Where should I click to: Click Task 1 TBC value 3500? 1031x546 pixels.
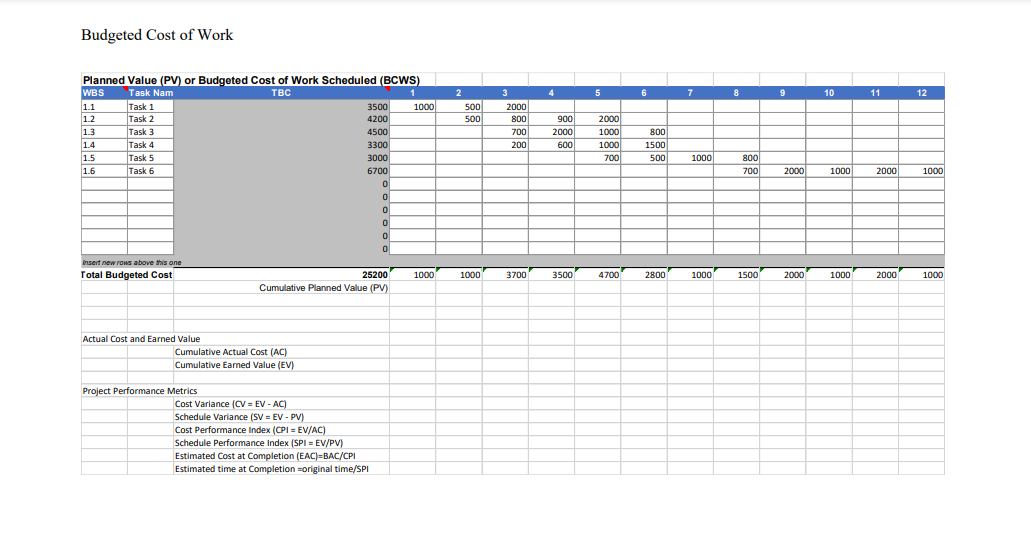[x=377, y=107]
